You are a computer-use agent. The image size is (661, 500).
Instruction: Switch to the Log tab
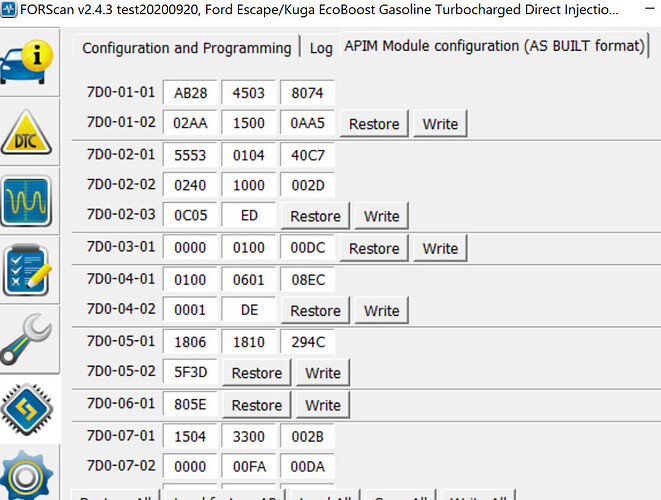click(x=321, y=48)
